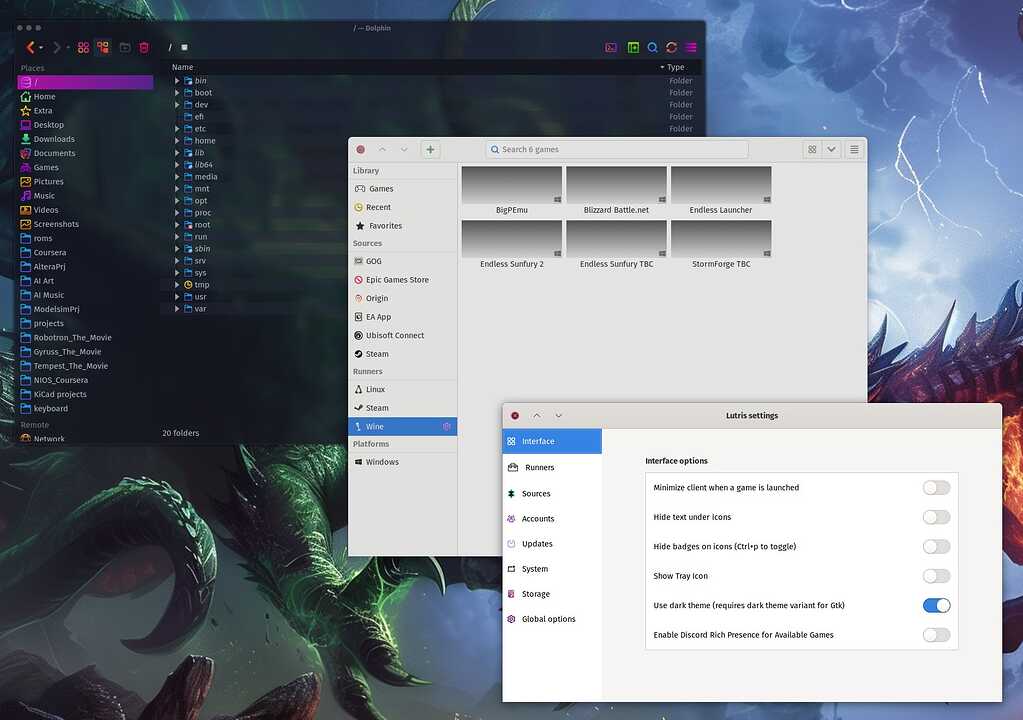Switch to the Storage settings section
Image resolution: width=1023 pixels, height=720 pixels.
pyautogui.click(x=536, y=593)
